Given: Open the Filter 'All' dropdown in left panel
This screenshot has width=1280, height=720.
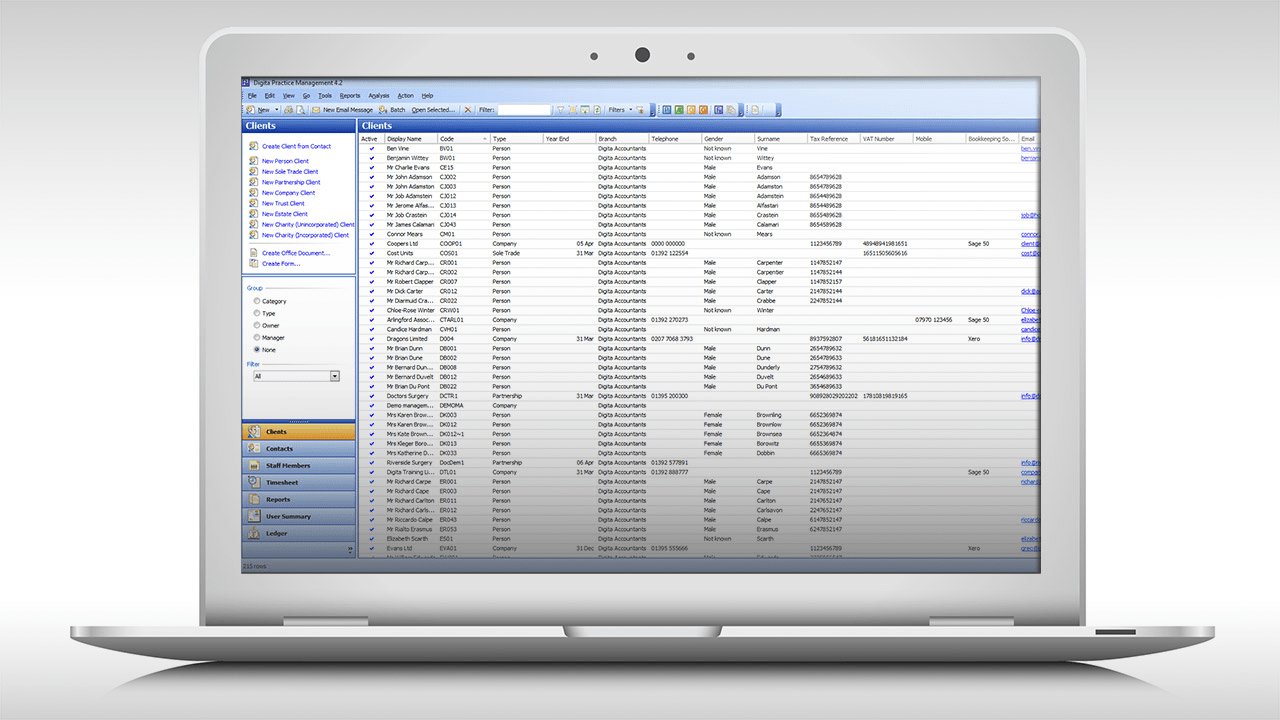Looking at the screenshot, I should point(335,376).
